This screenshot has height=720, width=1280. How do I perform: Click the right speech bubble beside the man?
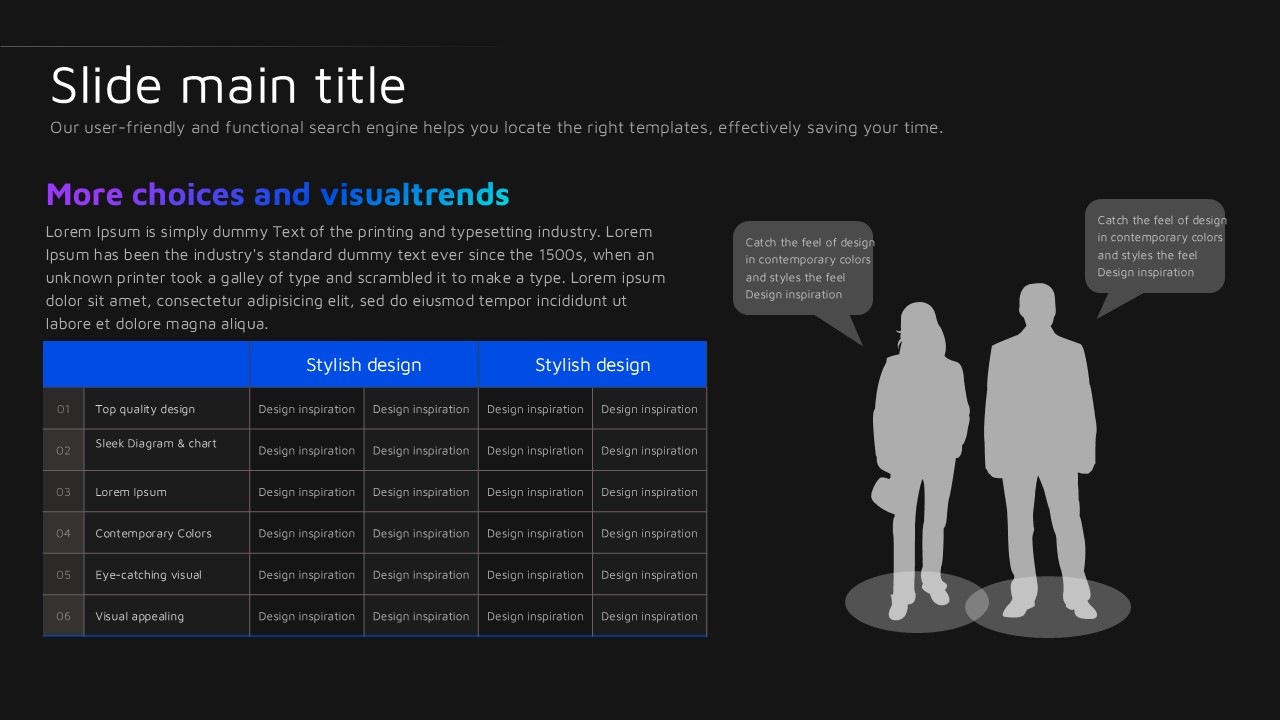(x=1155, y=246)
